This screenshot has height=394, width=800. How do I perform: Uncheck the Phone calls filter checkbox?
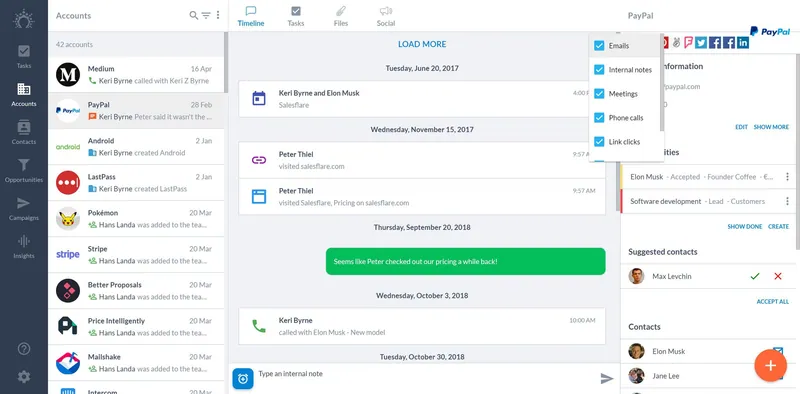coord(599,118)
